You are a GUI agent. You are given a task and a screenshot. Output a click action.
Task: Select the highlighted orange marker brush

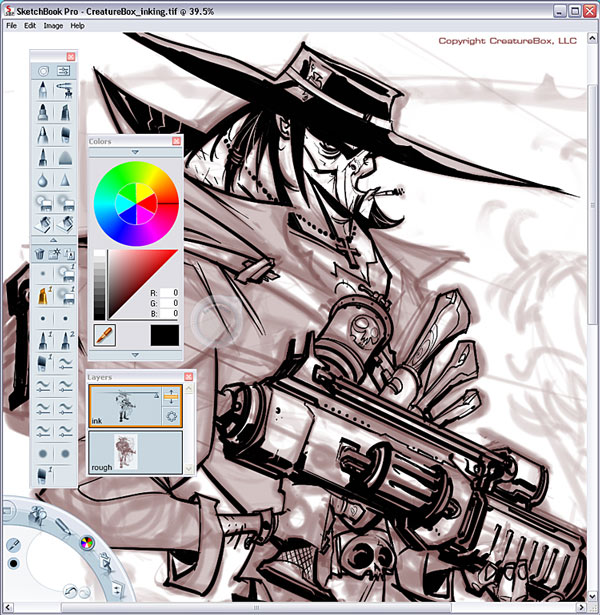click(42, 295)
